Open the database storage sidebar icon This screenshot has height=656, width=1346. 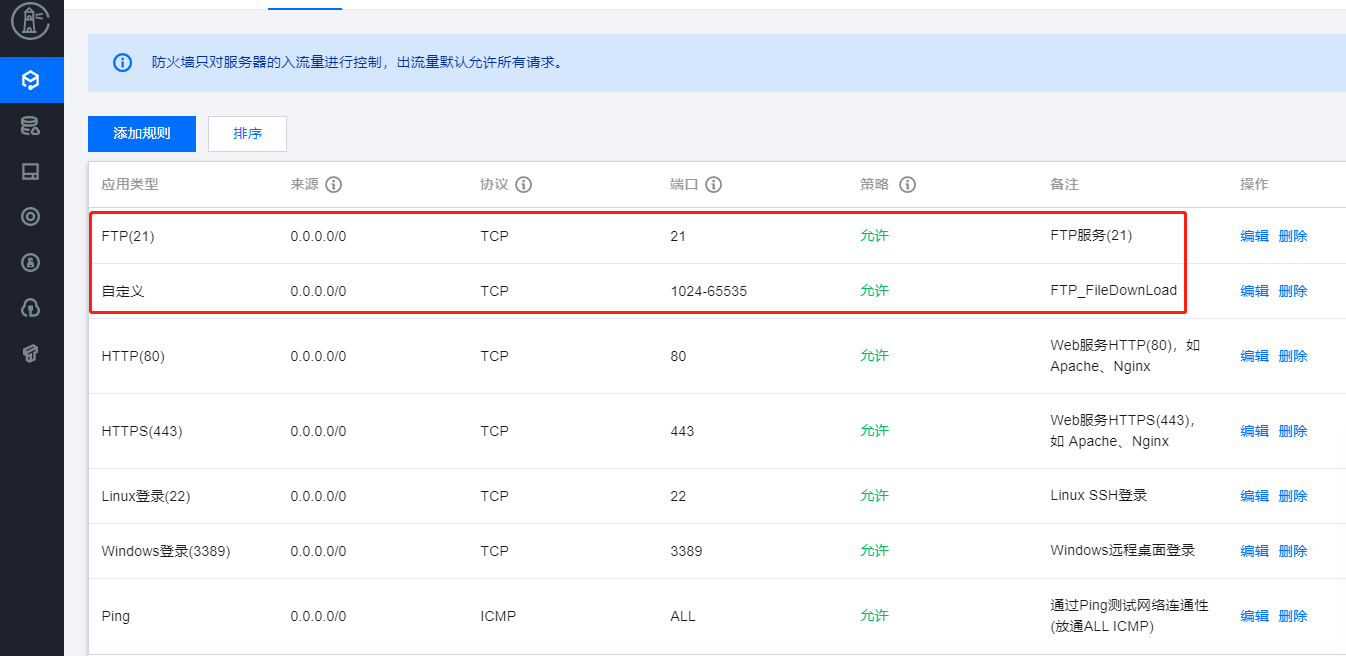(x=31, y=126)
